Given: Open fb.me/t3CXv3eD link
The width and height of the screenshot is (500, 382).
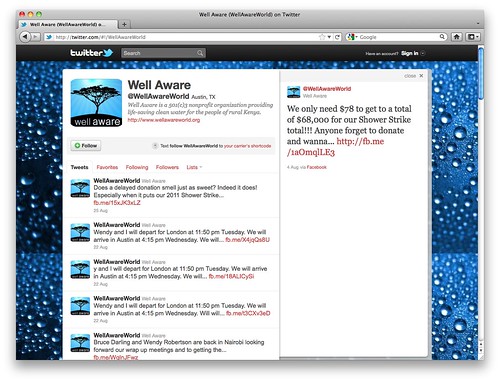Looking at the screenshot, I should (x=248, y=313).
